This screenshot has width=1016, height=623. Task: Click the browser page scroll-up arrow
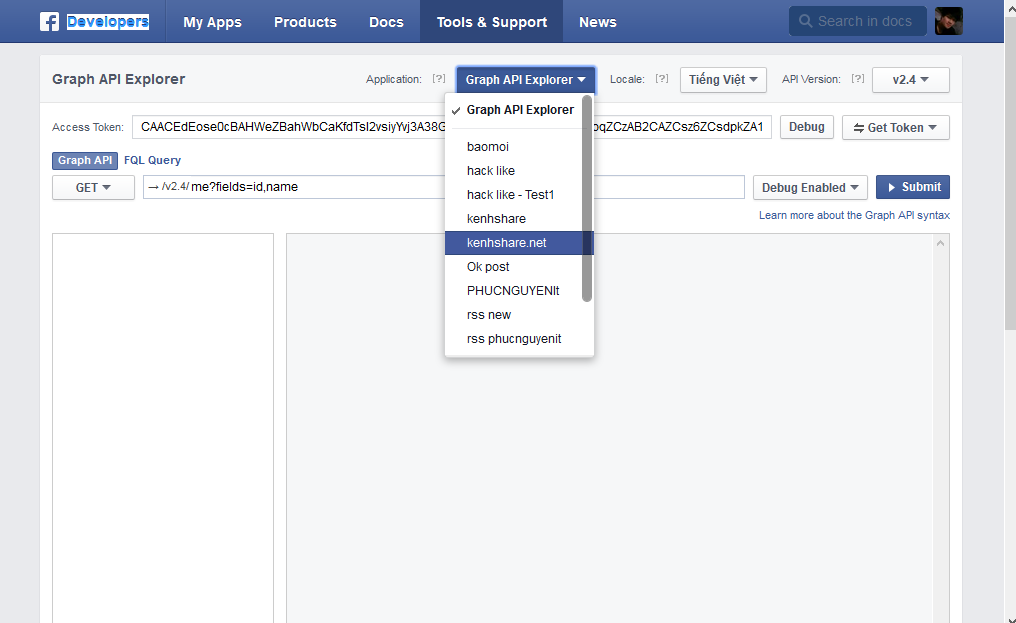(x=1010, y=8)
